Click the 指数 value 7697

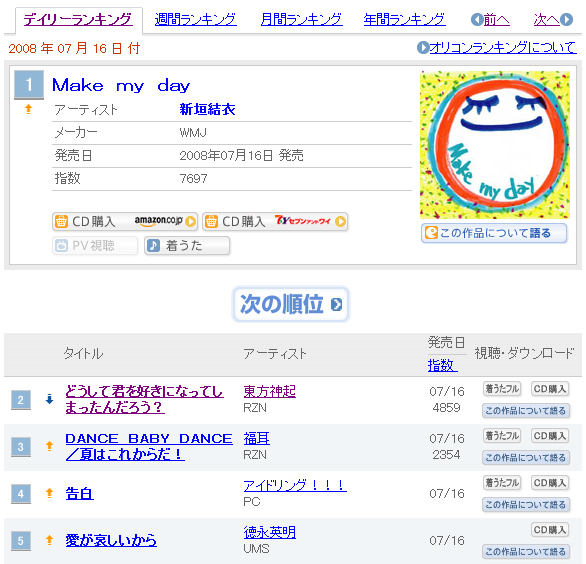click(193, 179)
